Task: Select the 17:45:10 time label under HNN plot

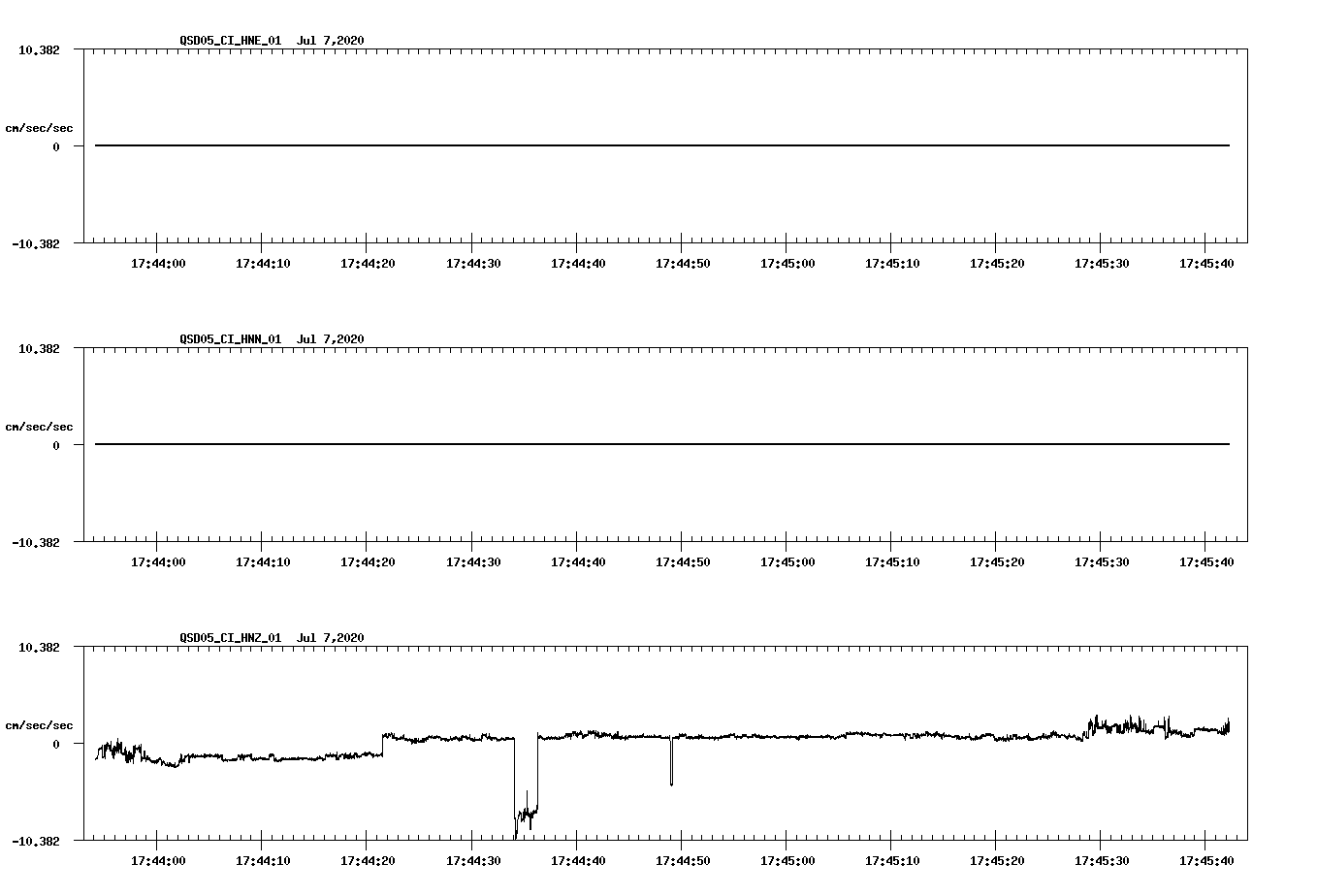Action: pos(892,562)
